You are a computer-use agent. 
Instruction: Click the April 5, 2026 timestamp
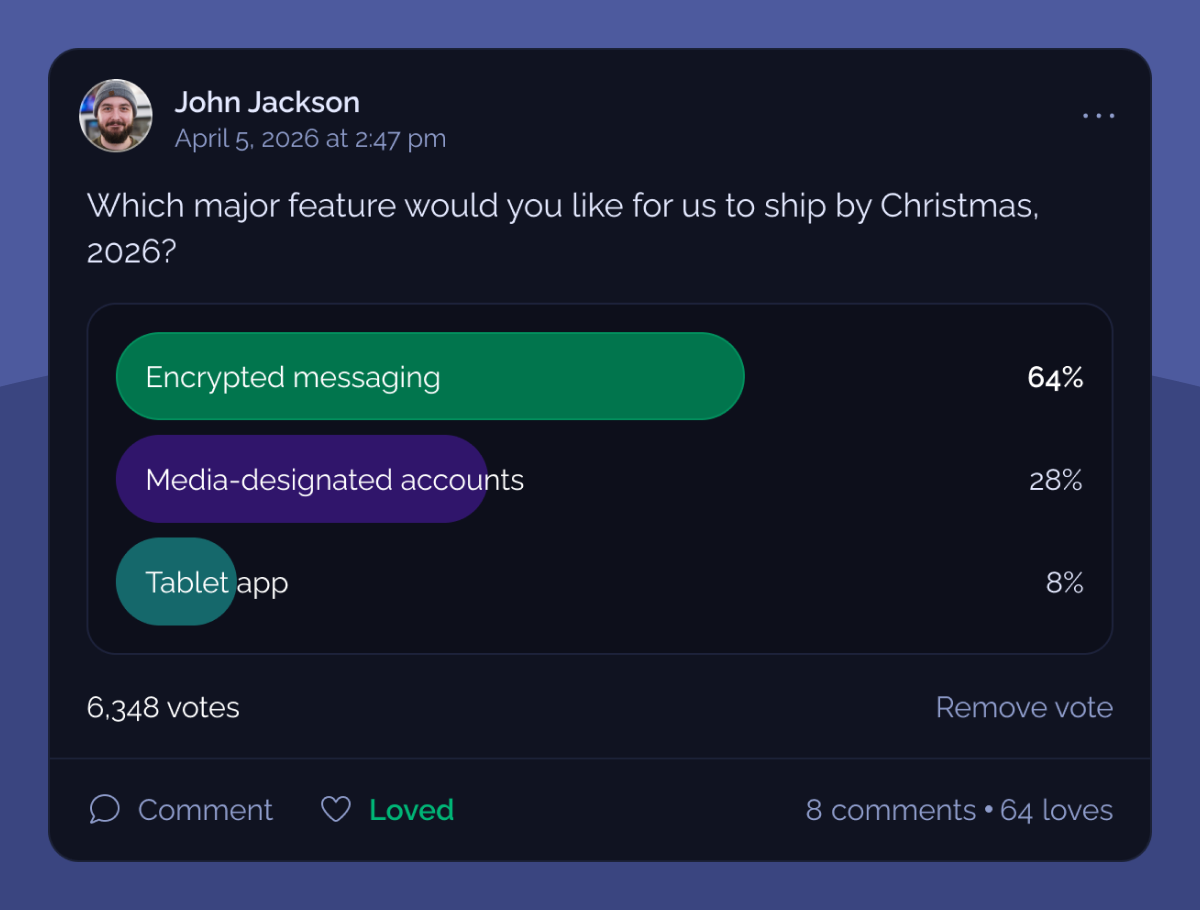pos(310,138)
